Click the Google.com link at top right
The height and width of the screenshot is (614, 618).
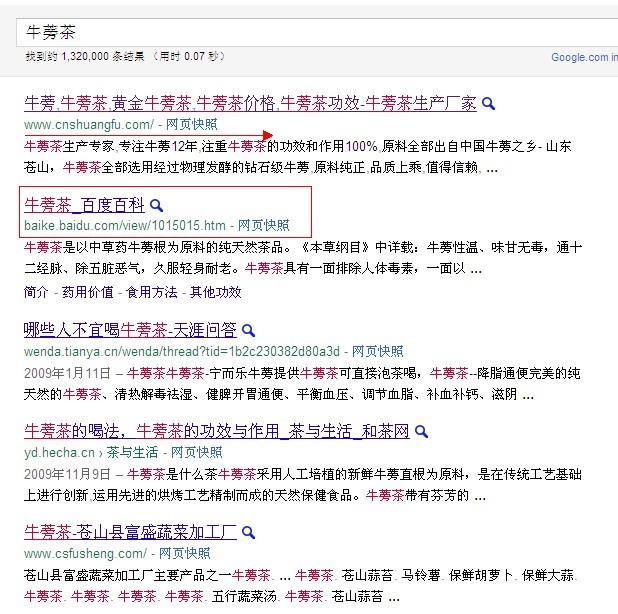[584, 58]
